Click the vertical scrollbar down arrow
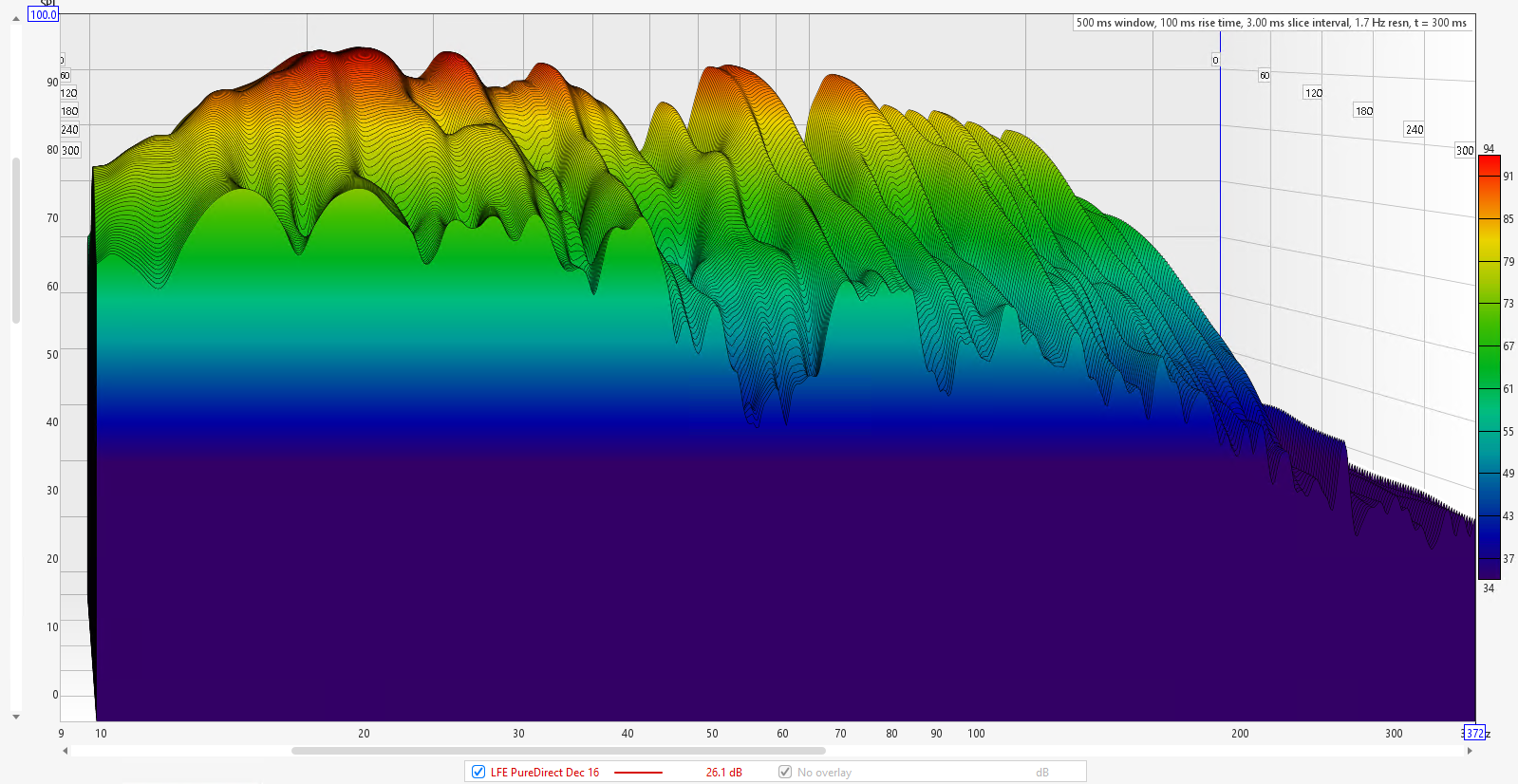This screenshot has width=1518, height=784. (x=16, y=717)
